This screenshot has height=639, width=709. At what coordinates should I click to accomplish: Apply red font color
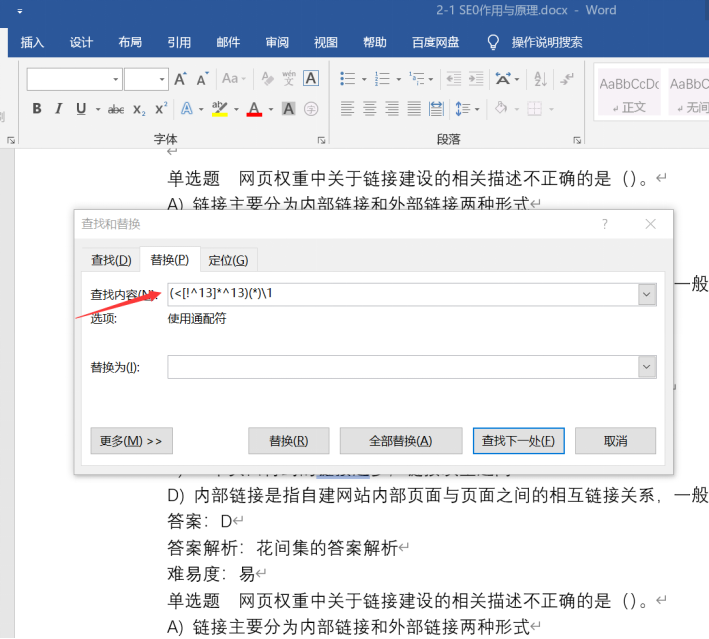254,109
